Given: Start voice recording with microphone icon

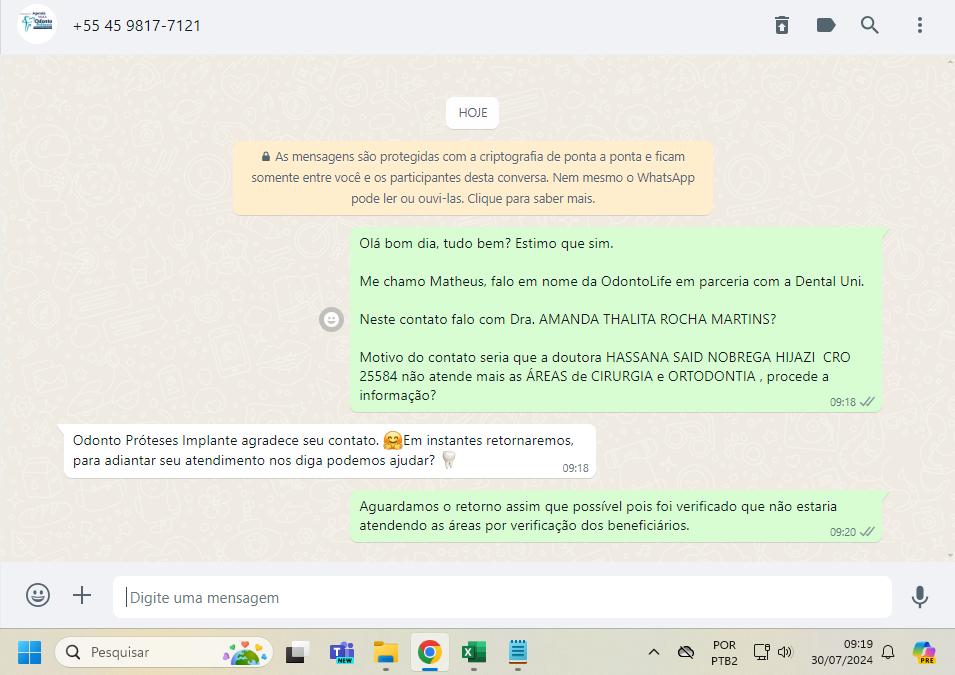Looking at the screenshot, I should click(x=920, y=597).
